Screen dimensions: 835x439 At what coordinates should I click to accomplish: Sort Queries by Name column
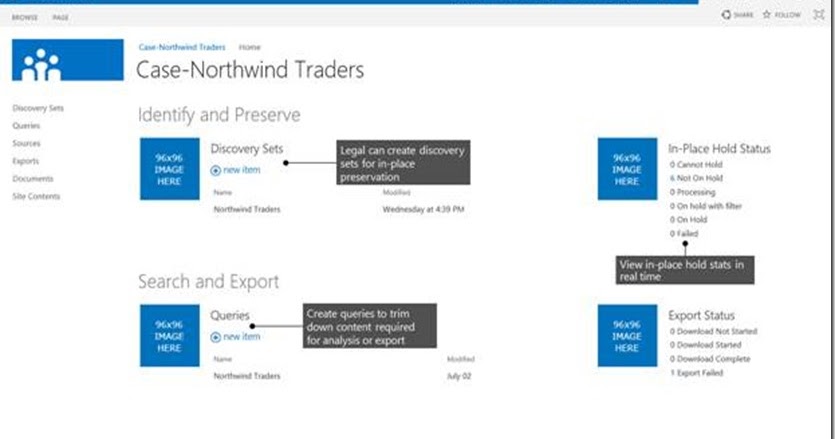[223, 359]
